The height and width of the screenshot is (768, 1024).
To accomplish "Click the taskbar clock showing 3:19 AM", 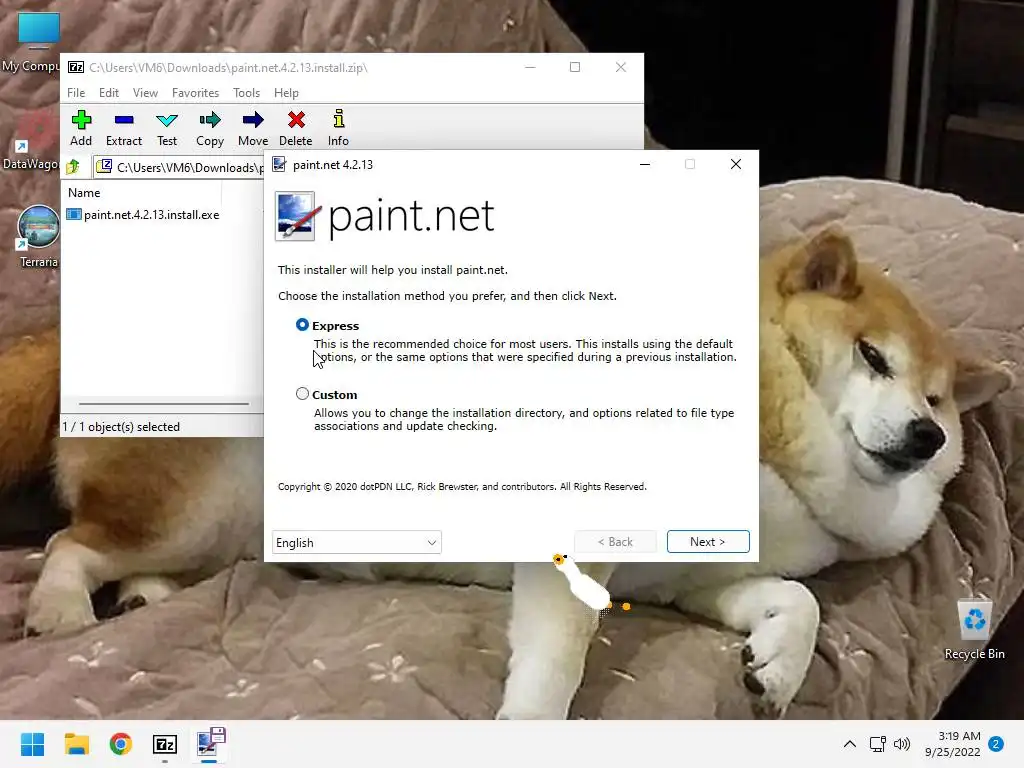I will (953, 744).
